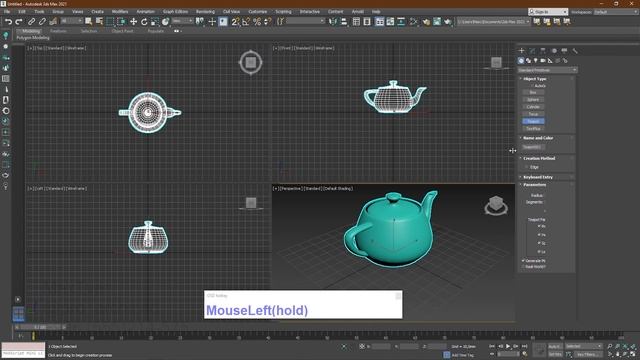The width and height of the screenshot is (640, 360).
Task: Click the Play Animation button
Action: [x=508, y=346]
